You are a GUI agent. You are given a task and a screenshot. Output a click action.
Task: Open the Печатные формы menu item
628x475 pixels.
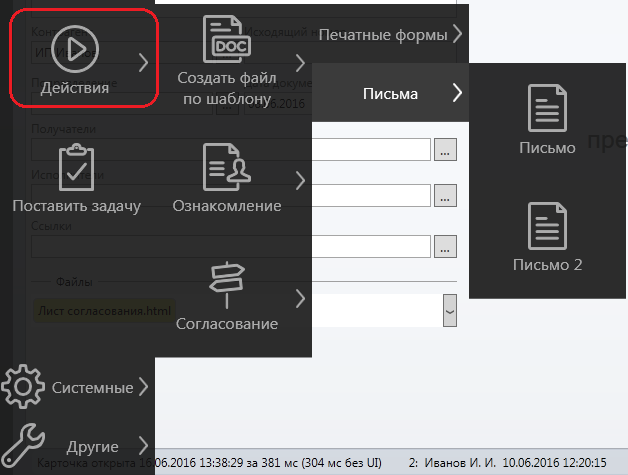click(x=383, y=35)
